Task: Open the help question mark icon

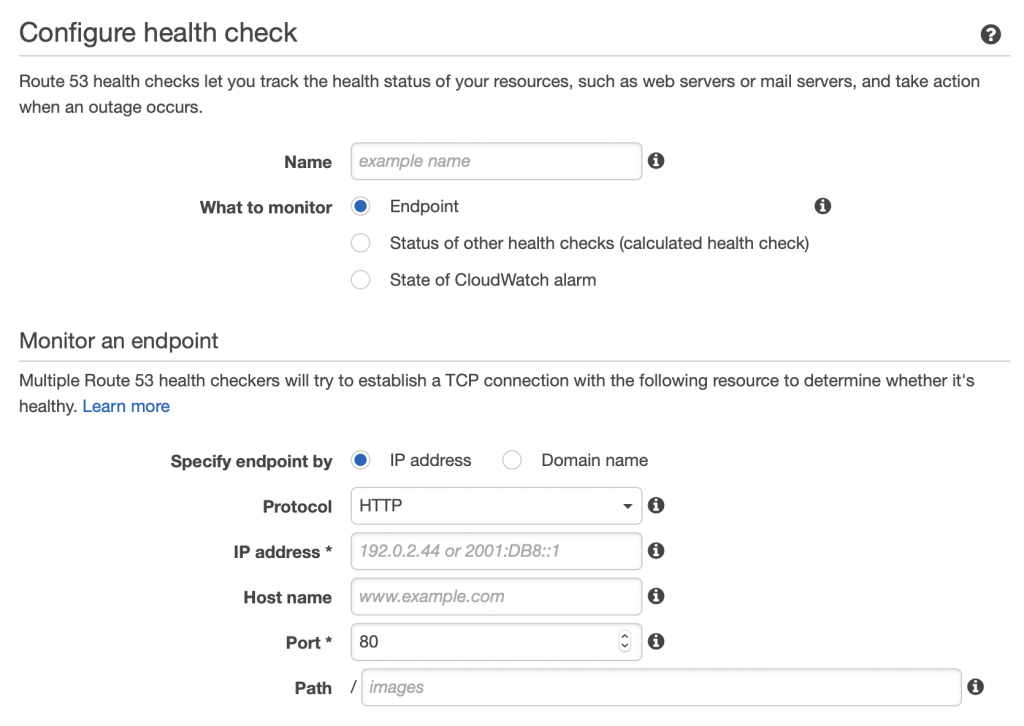Action: pyautogui.click(x=990, y=34)
